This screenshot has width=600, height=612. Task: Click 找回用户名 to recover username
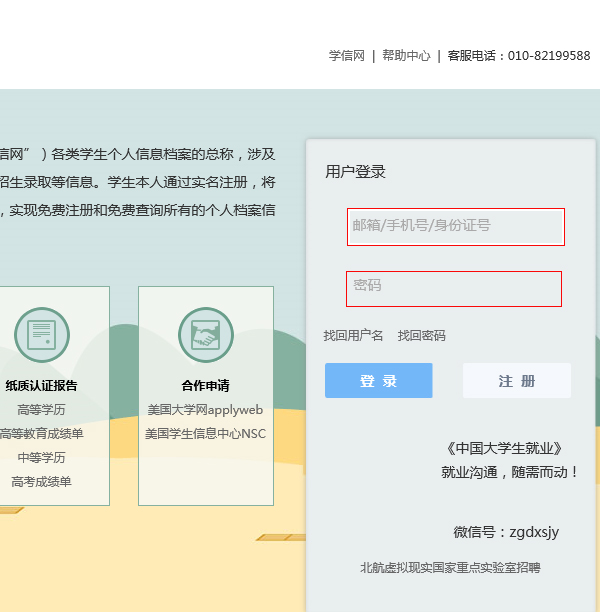tap(353, 336)
